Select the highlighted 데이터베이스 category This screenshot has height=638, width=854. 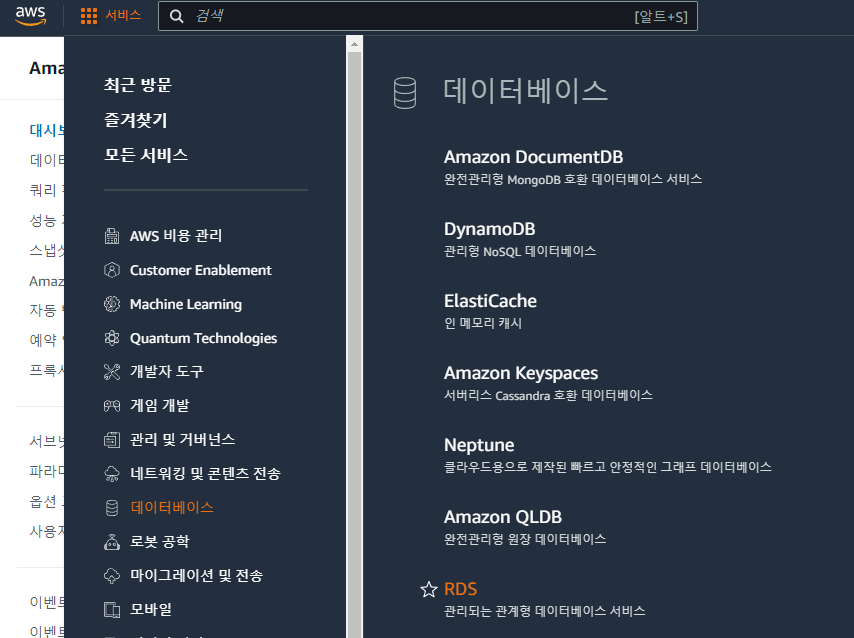point(172,508)
